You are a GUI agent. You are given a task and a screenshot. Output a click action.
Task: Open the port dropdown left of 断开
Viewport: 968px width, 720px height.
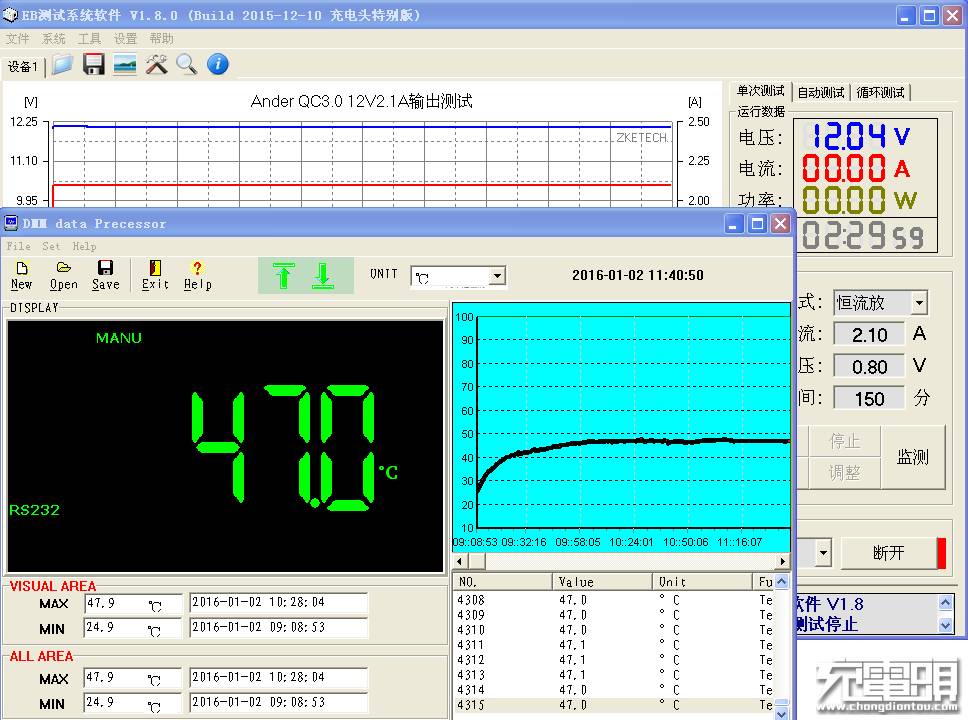tap(823, 552)
